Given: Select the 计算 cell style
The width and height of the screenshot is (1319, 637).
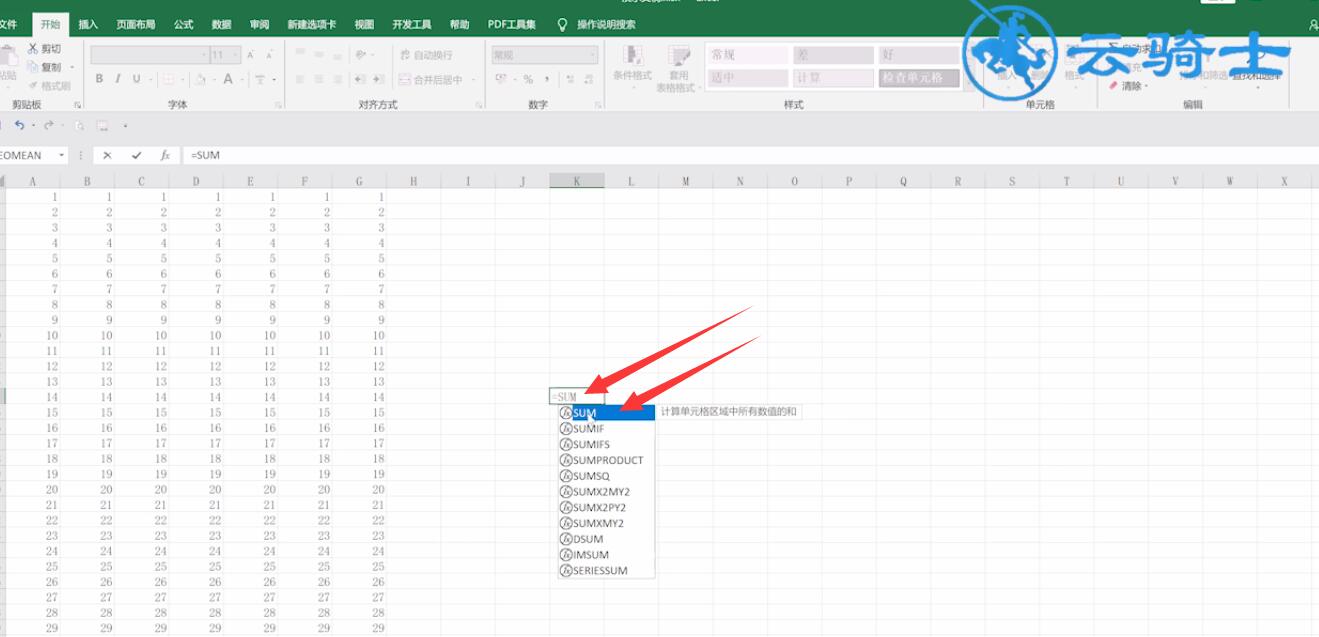Looking at the screenshot, I should click(834, 78).
